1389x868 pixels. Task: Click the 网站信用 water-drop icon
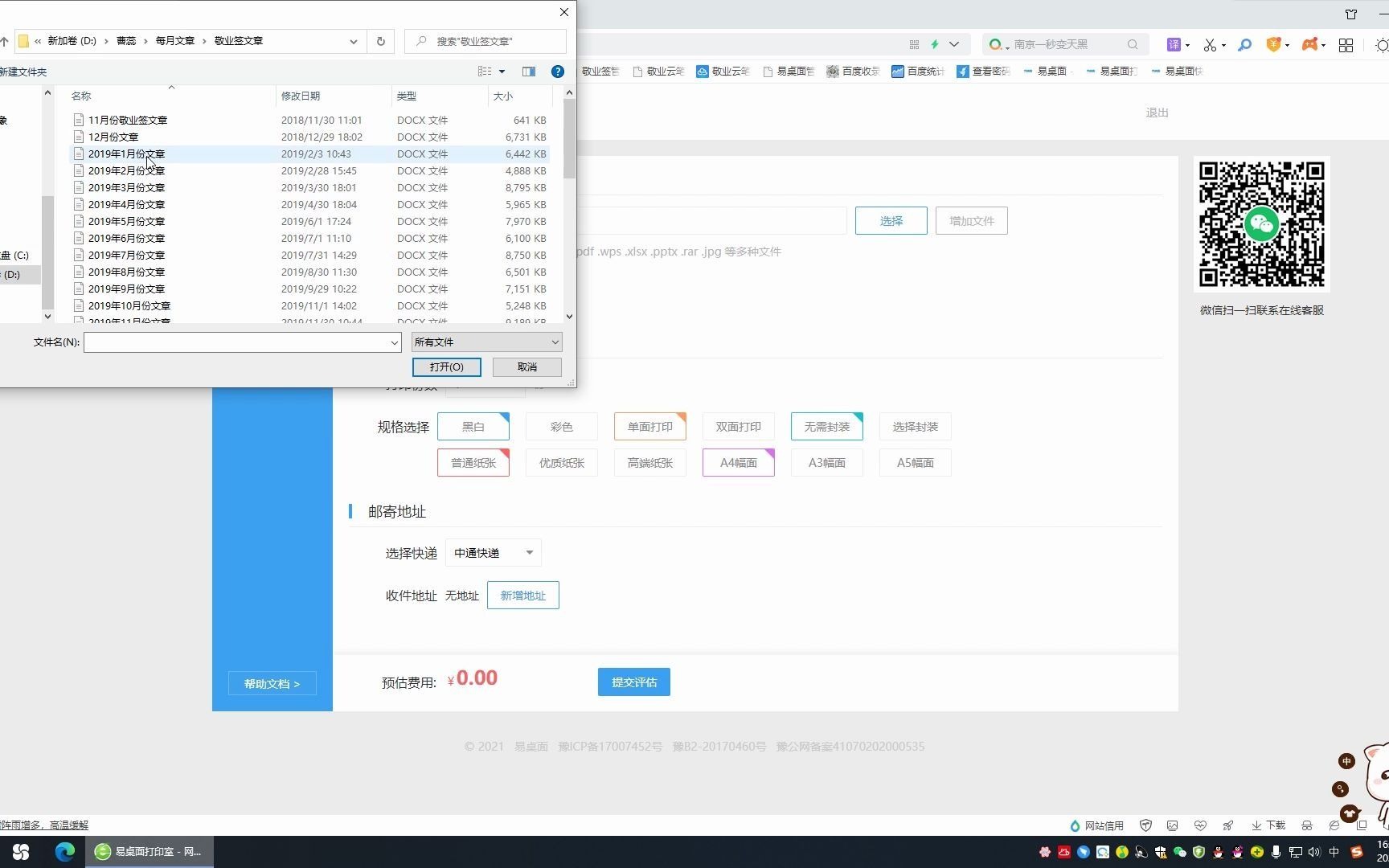(x=1075, y=825)
